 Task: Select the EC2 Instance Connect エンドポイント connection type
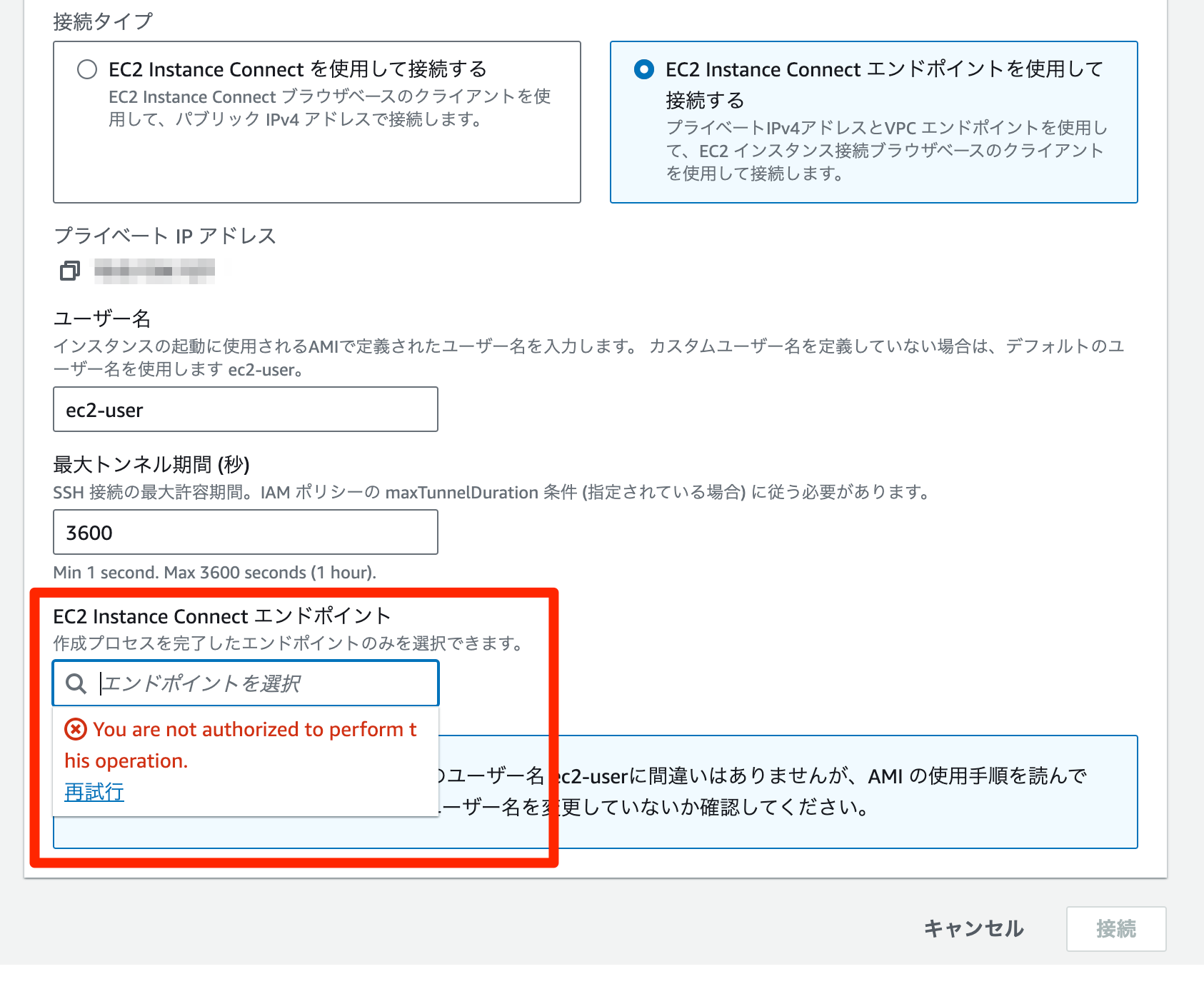click(645, 69)
